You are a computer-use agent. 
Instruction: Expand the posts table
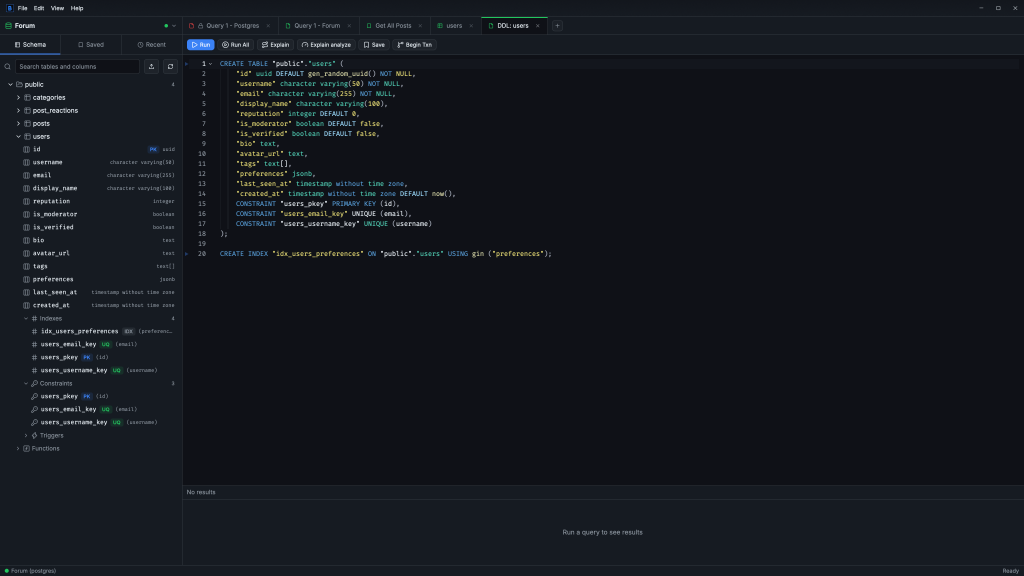click(18, 123)
